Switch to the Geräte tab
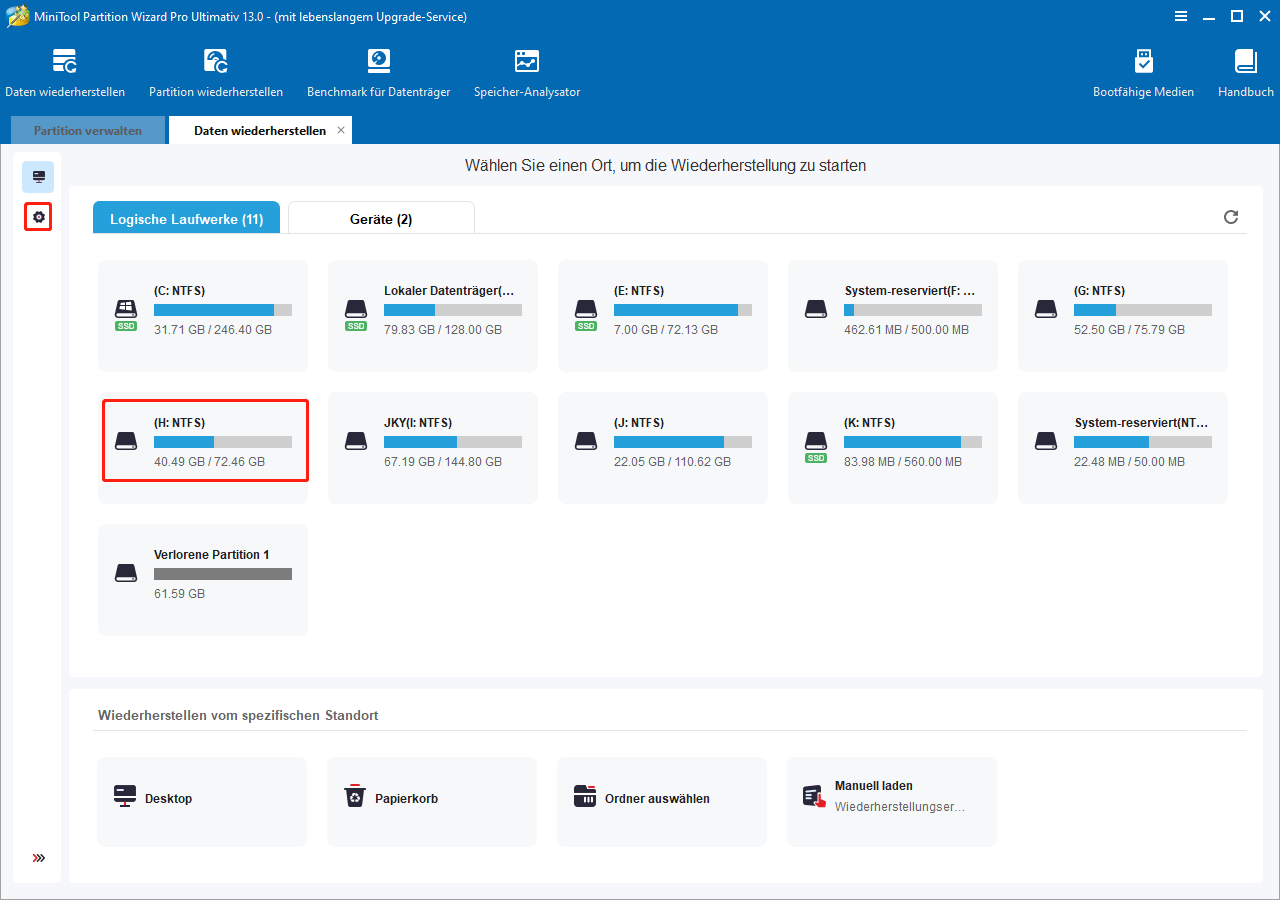 [x=380, y=217]
